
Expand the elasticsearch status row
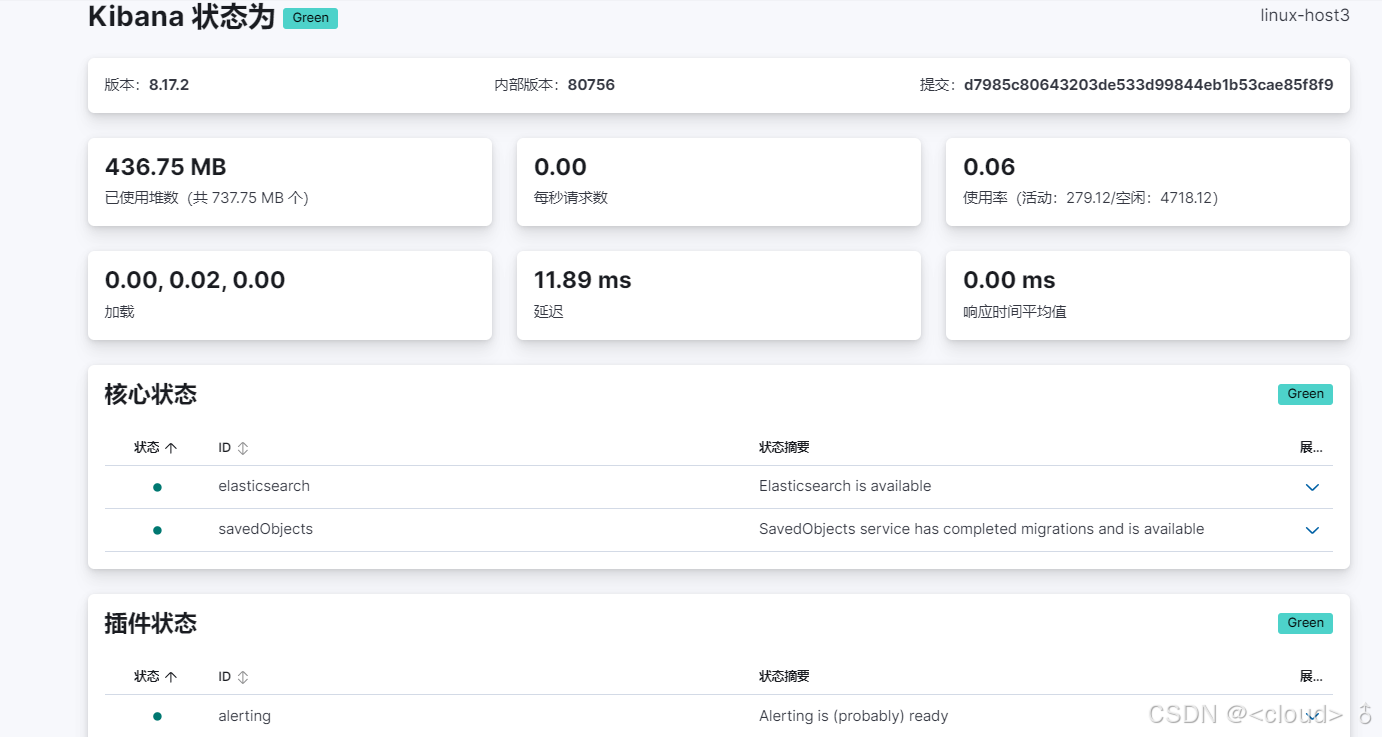coord(1312,487)
